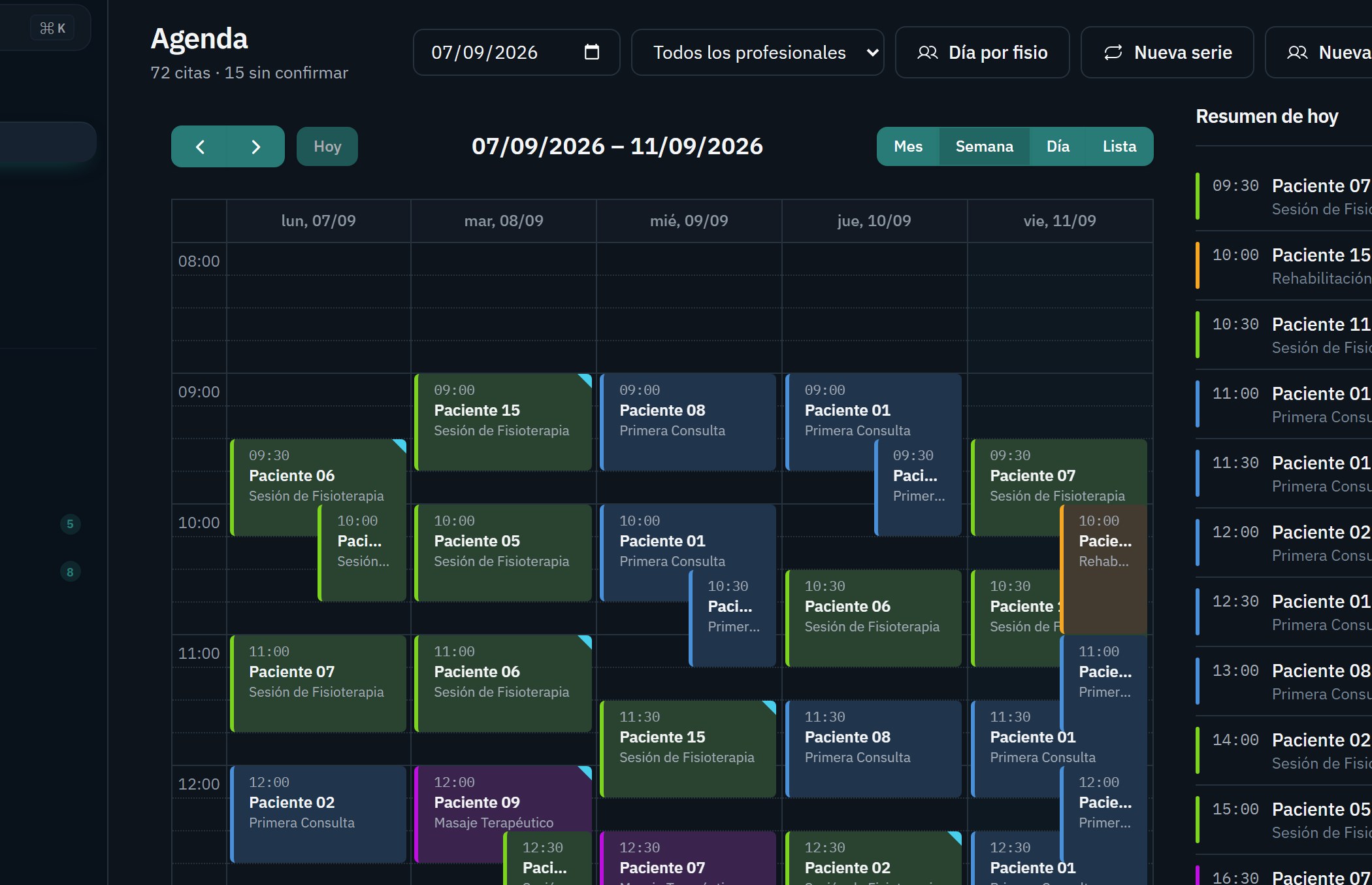
Task: Click the 08:00 time slot label
Action: 199,261
